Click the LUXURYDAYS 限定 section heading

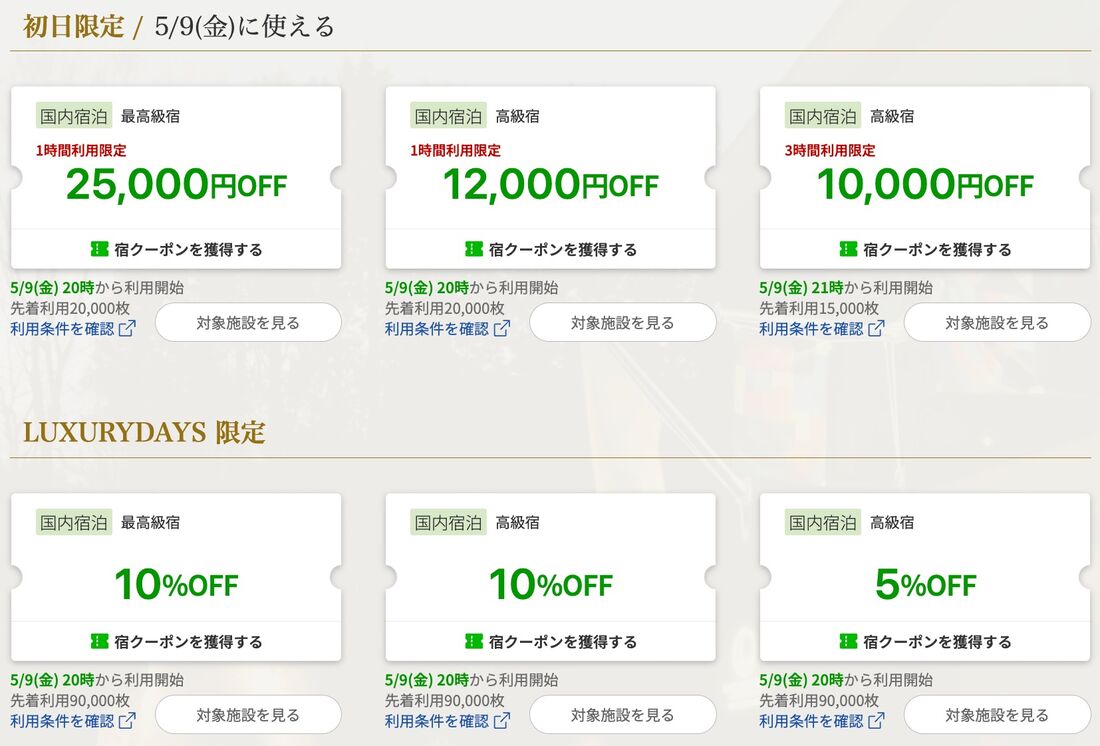pos(144,432)
